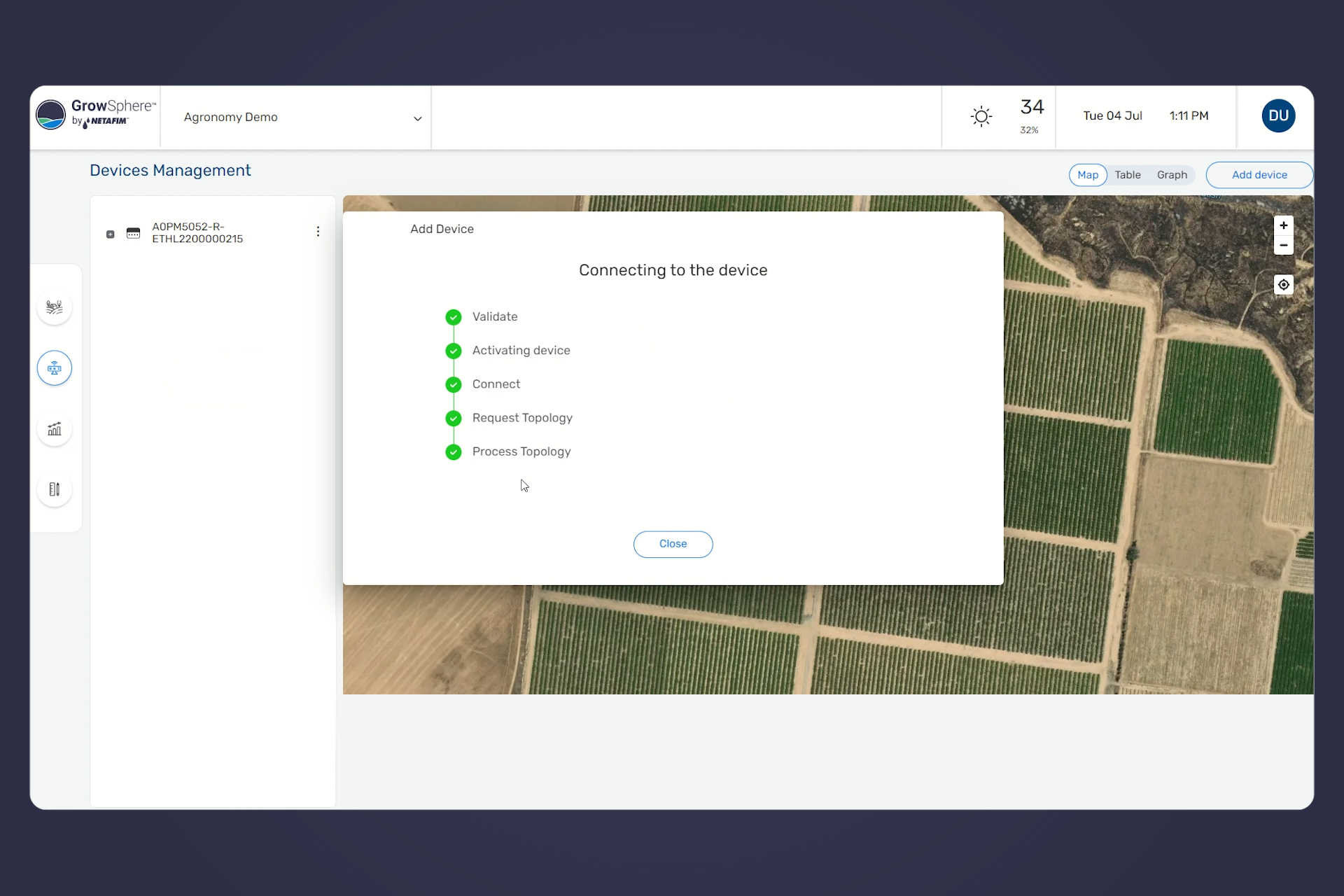Switch to the Table view tab
The height and width of the screenshot is (896, 1344).
click(1127, 175)
